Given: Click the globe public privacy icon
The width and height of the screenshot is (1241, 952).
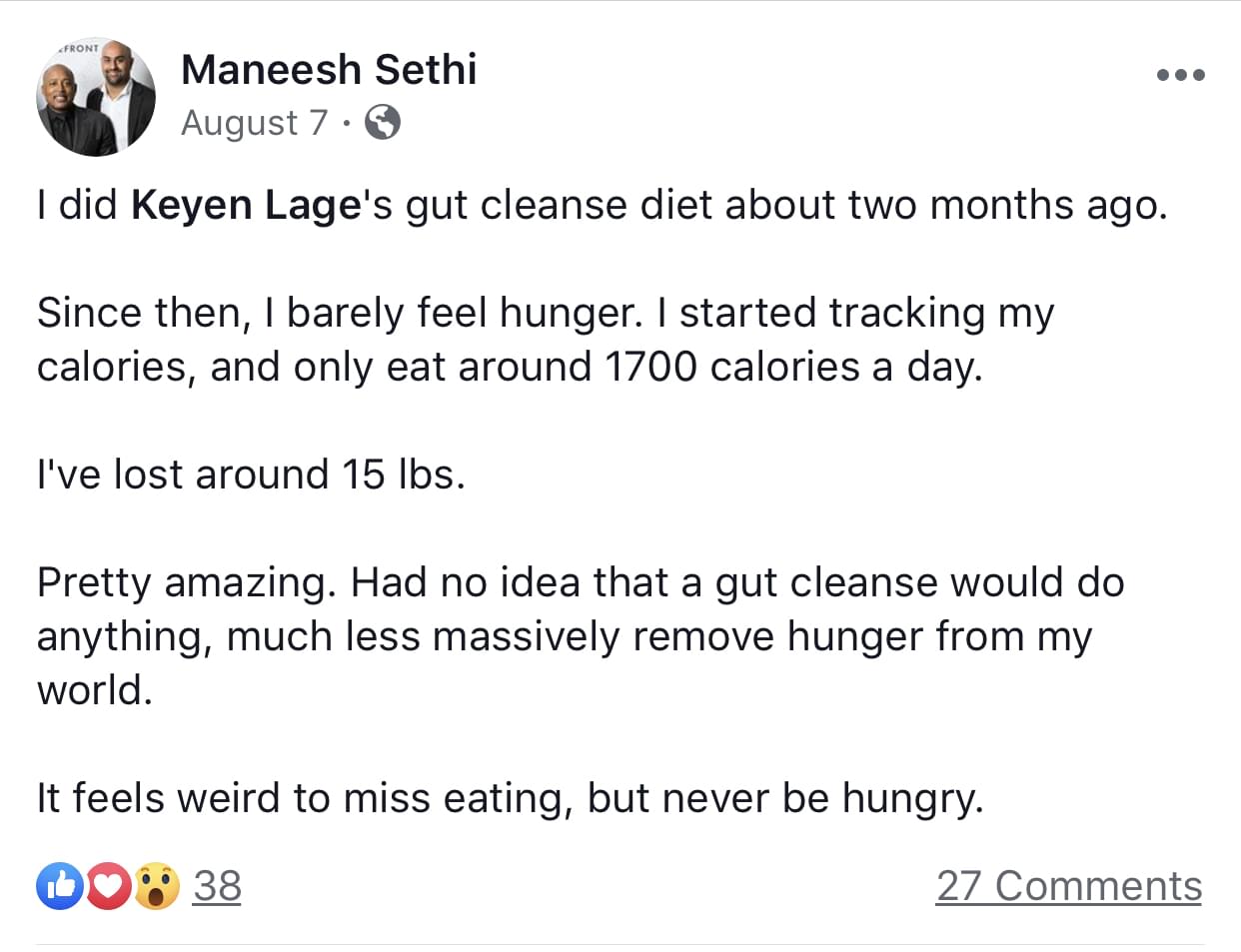Looking at the screenshot, I should (x=383, y=123).
